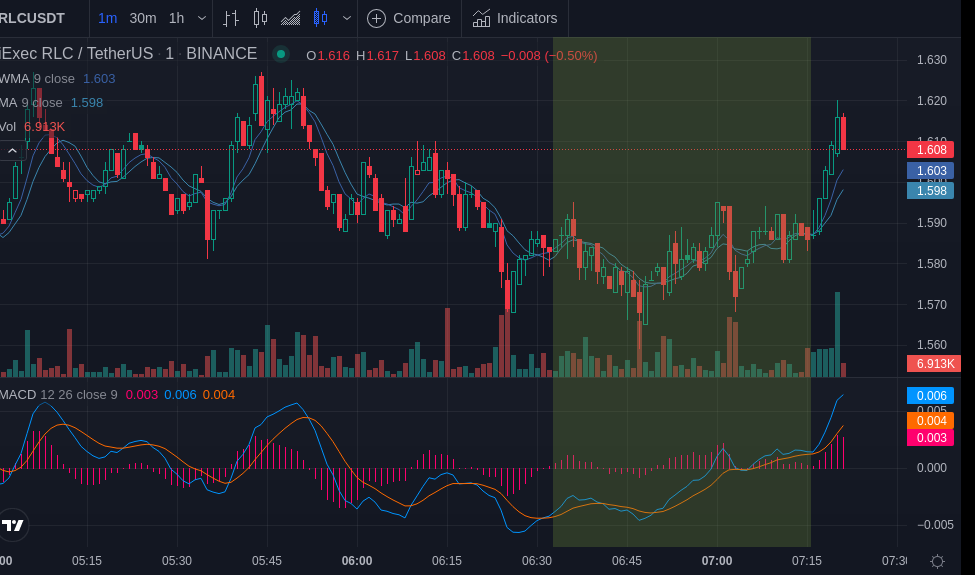Select the Candles chart style icon
The height and width of the screenshot is (575, 975).
[x=261, y=18]
